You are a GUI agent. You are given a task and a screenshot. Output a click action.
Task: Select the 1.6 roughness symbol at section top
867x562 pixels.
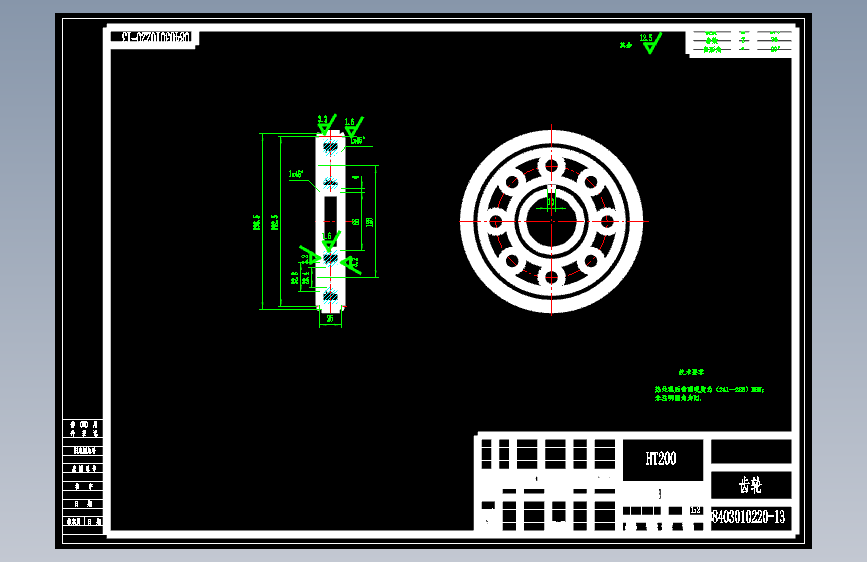354,127
